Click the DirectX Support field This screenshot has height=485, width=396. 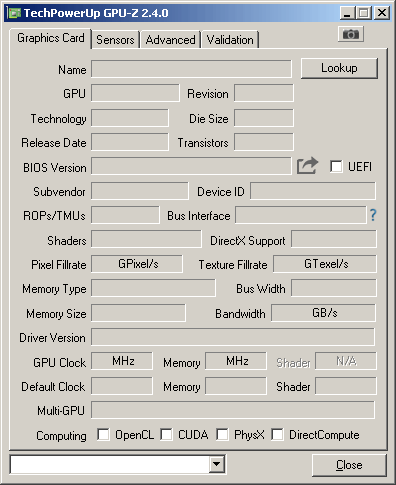tap(334, 239)
